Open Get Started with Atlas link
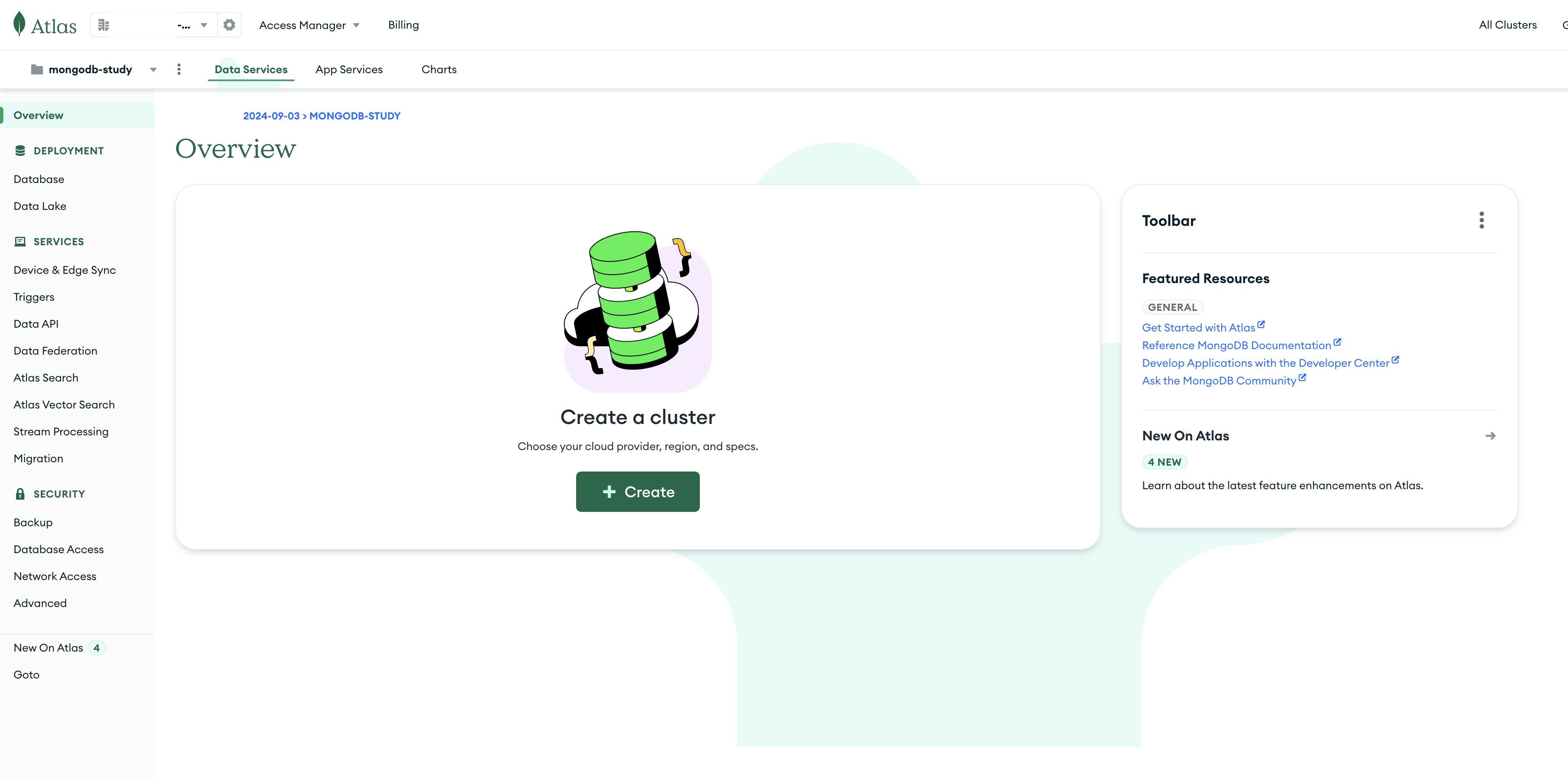Screen dimensions: 1568x779 1198,327
